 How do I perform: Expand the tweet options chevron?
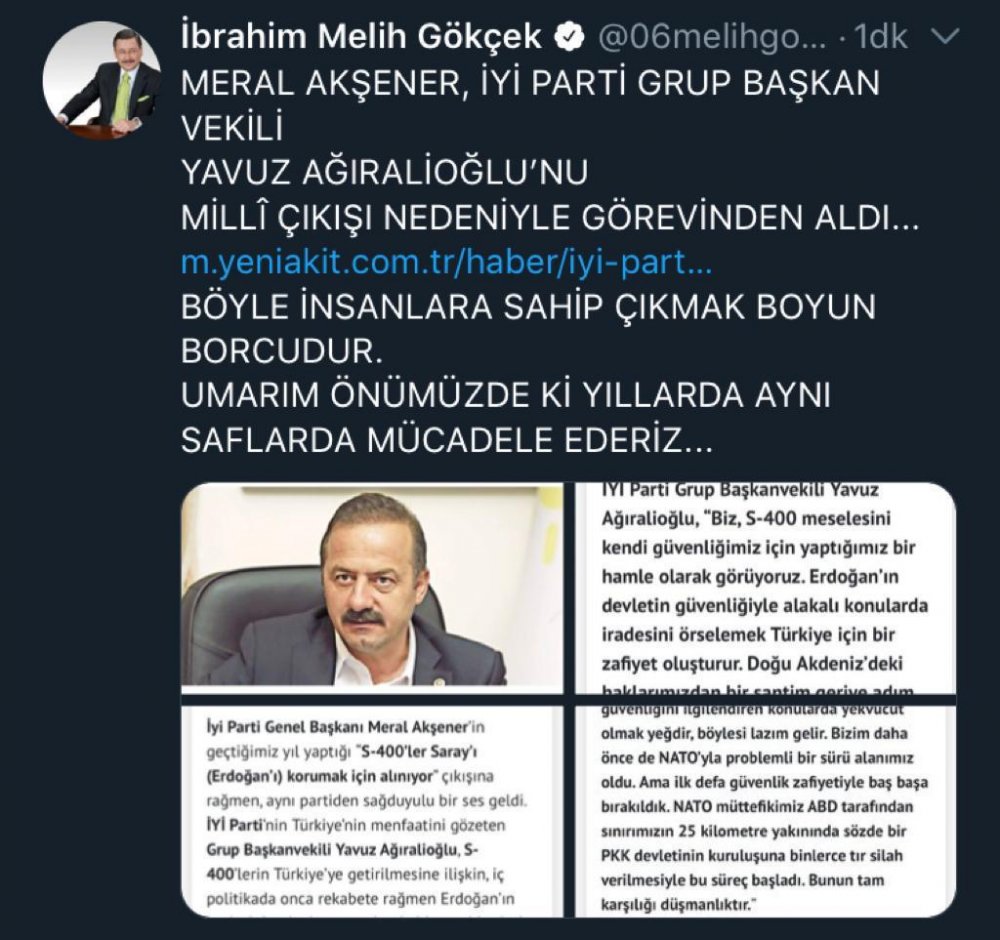pos(945,37)
